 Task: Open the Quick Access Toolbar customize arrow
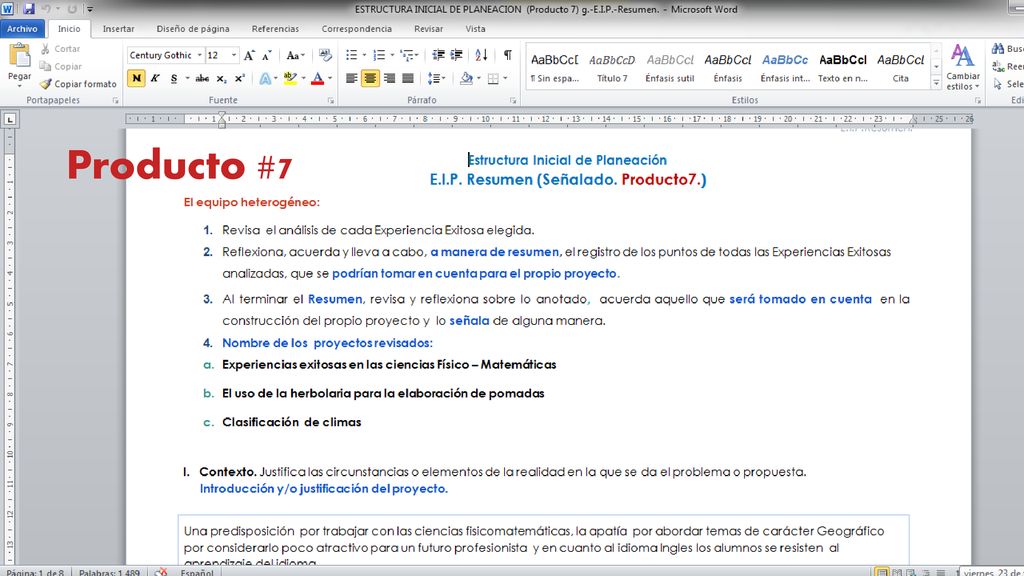click(90, 9)
